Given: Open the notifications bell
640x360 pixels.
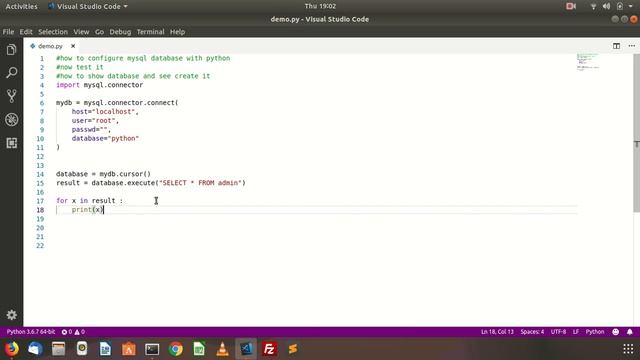Looking at the screenshot, I should point(630,332).
